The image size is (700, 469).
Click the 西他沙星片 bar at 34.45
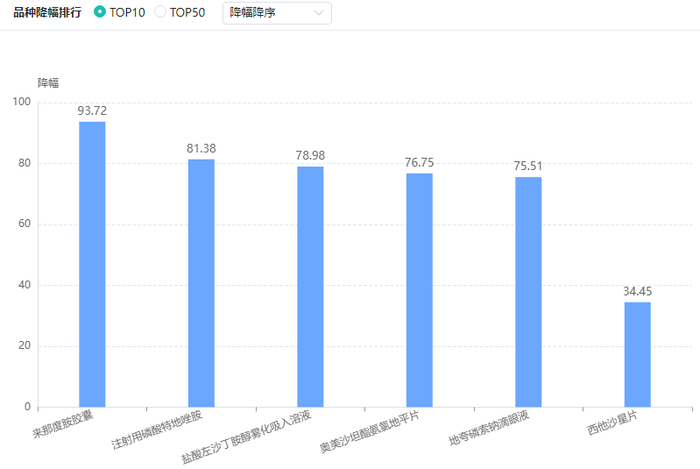638,354
